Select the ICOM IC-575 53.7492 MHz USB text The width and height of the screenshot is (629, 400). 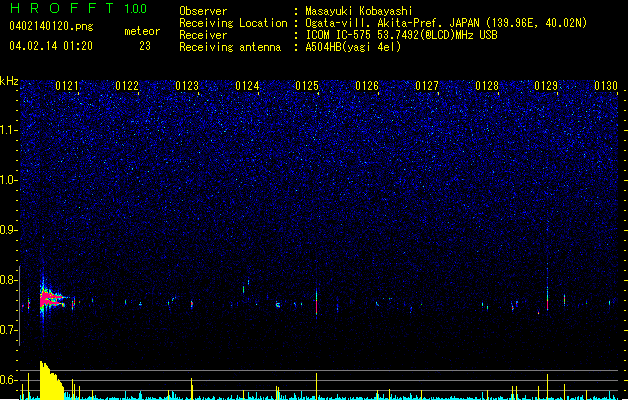[x=401, y=35]
